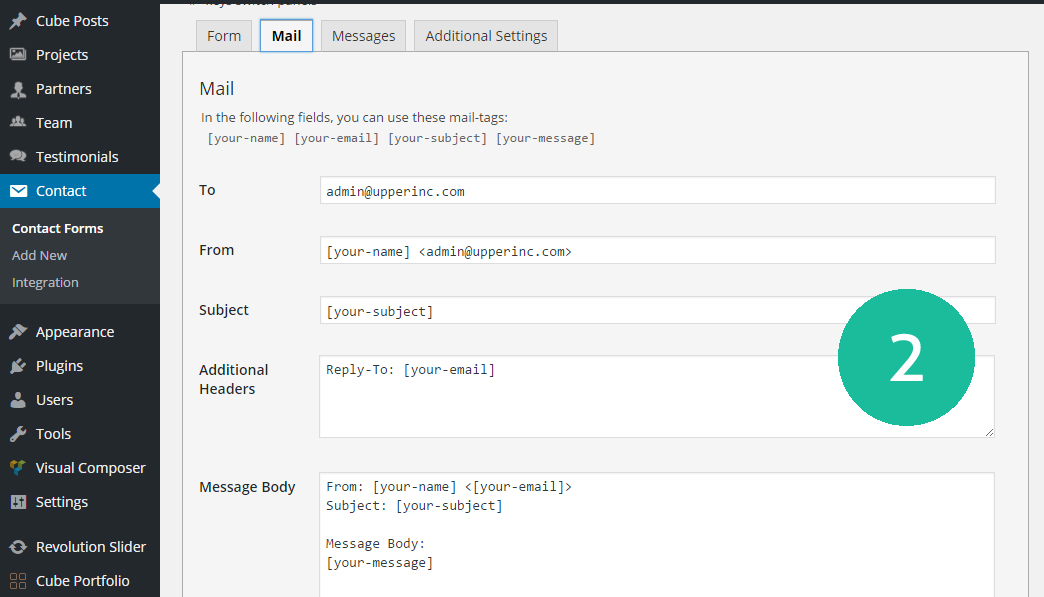Screen dimensions: 1044x597
Task: Click the Projects image icon in sidebar
Action: point(18,55)
